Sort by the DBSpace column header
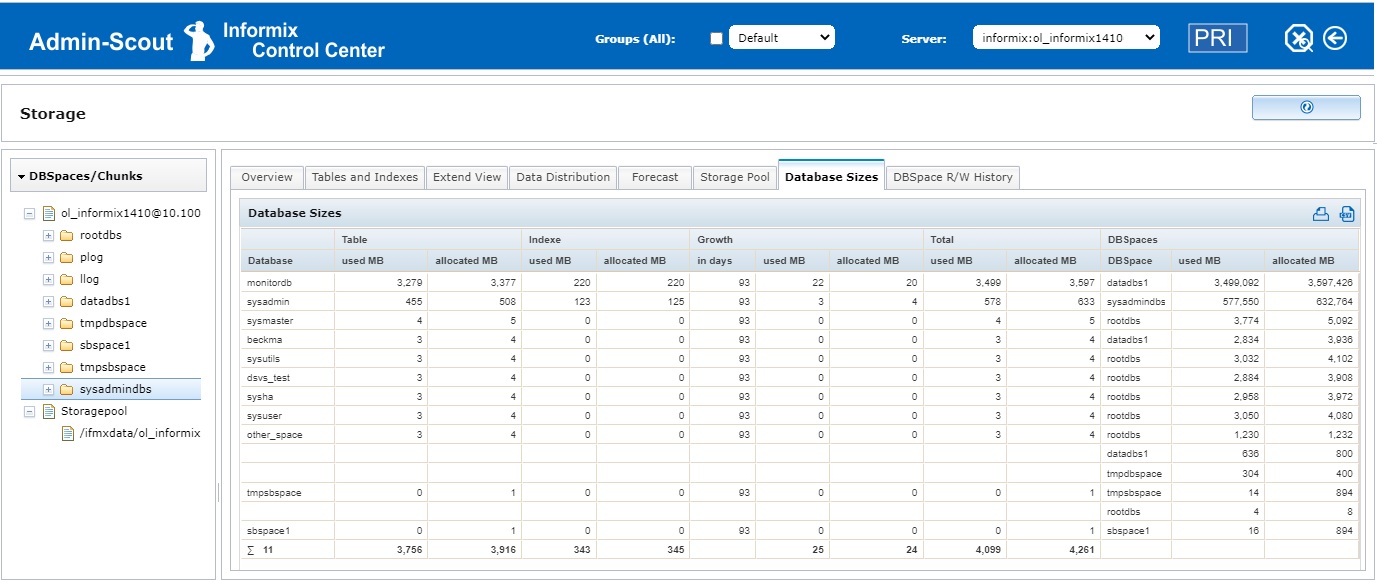This screenshot has width=1377, height=583. point(1137,261)
